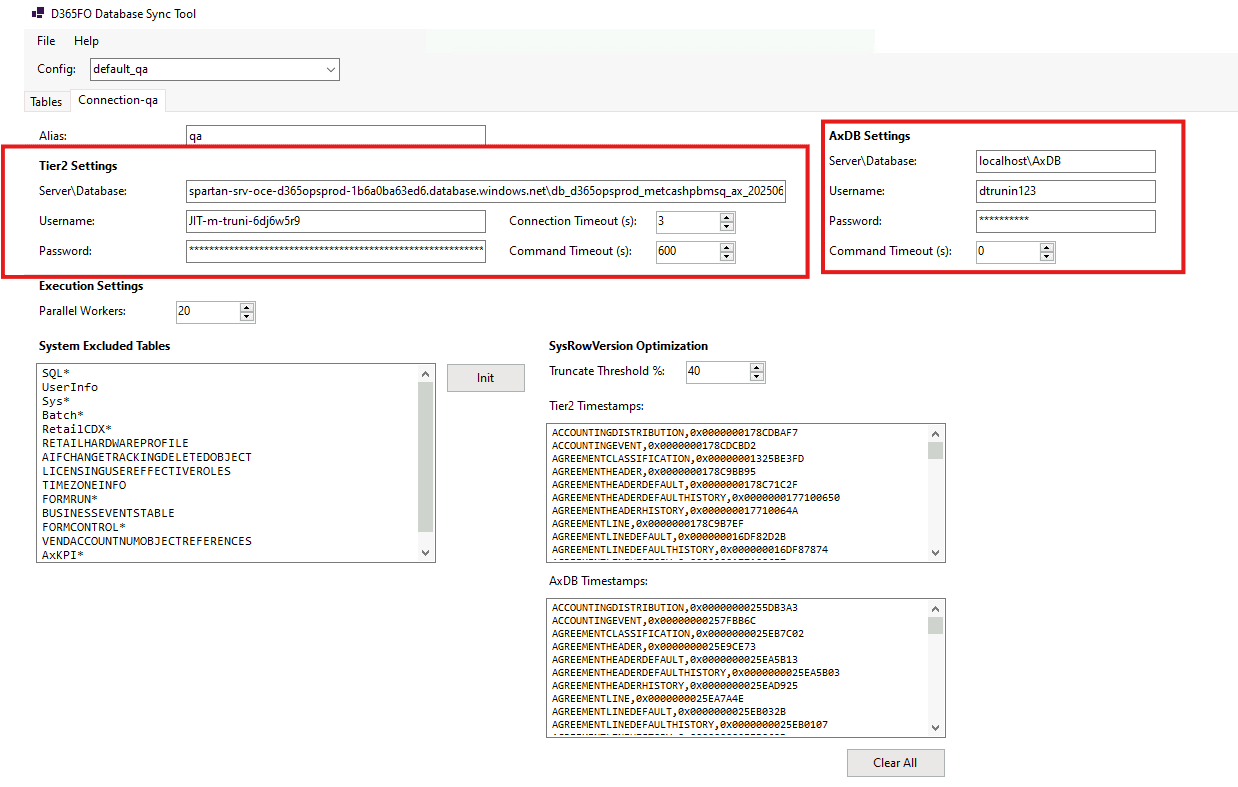Click the D365FO app icon in title bar

38,14
